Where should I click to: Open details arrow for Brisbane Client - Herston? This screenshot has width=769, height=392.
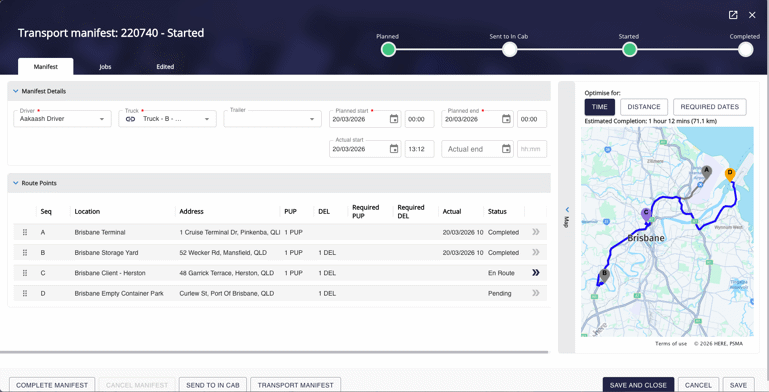tap(536, 273)
